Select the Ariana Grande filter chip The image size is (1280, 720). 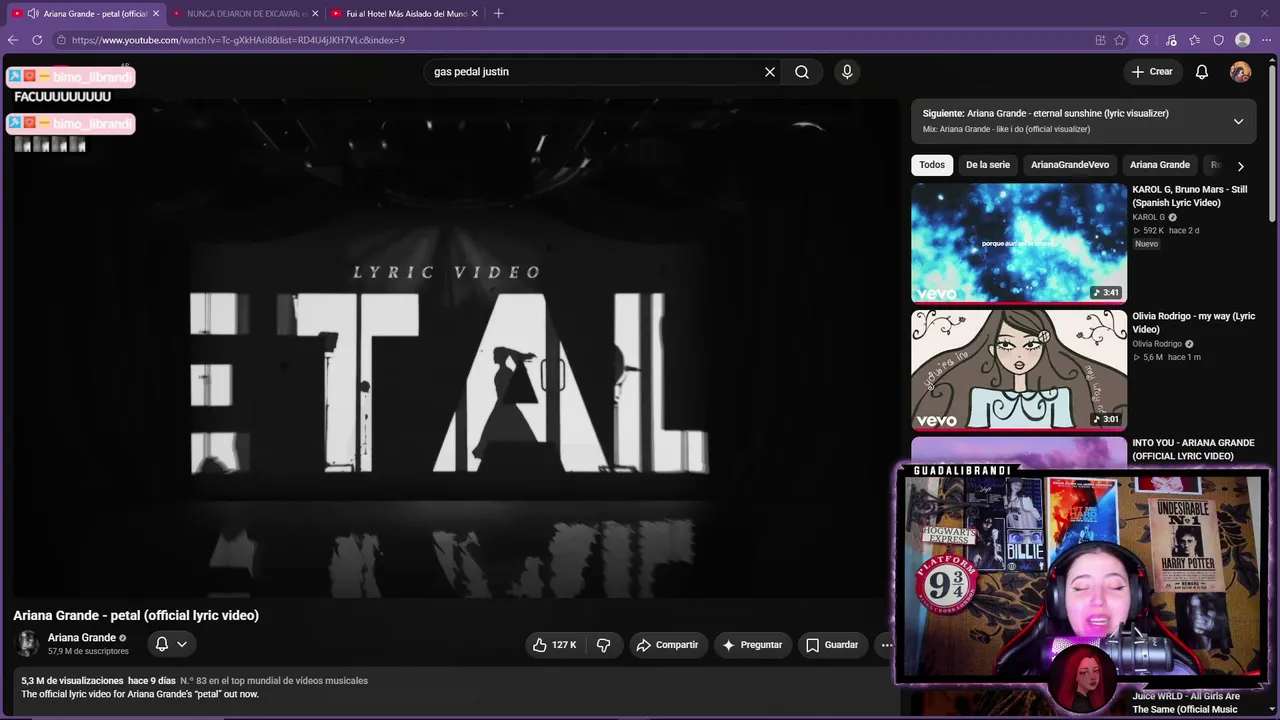point(1160,165)
